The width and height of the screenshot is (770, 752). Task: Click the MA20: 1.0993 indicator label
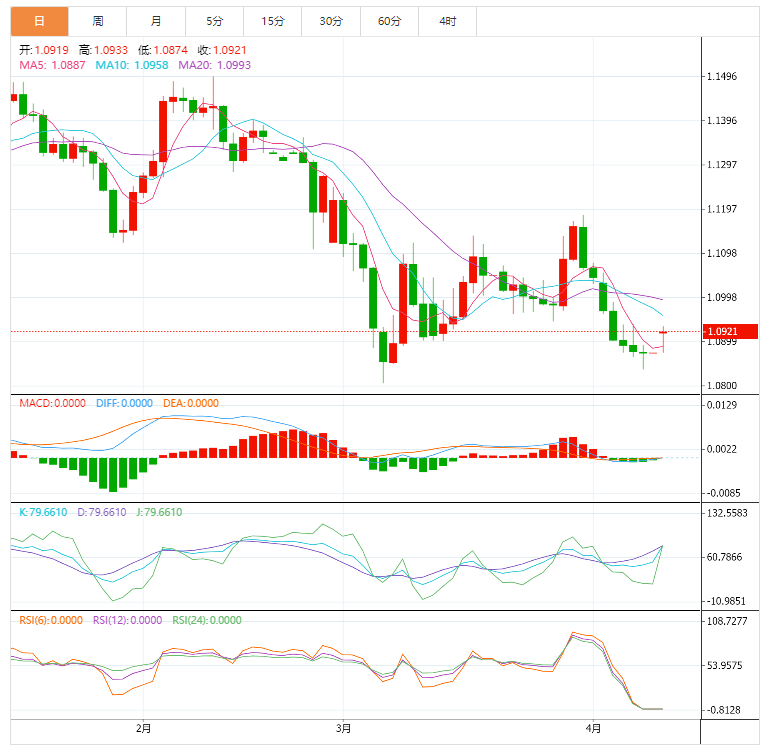(215, 65)
